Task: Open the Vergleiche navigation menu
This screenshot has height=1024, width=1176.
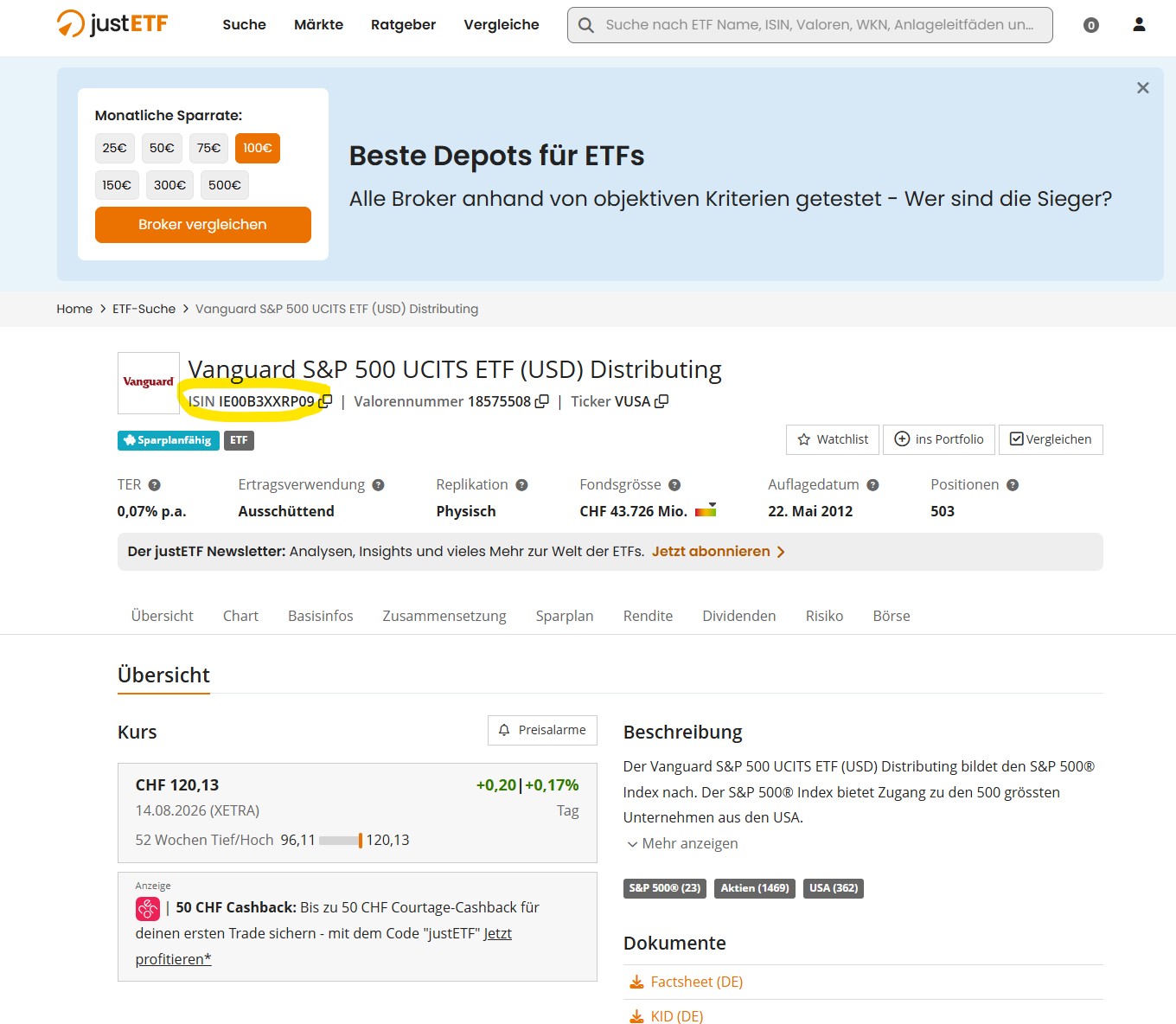Action: [x=502, y=24]
